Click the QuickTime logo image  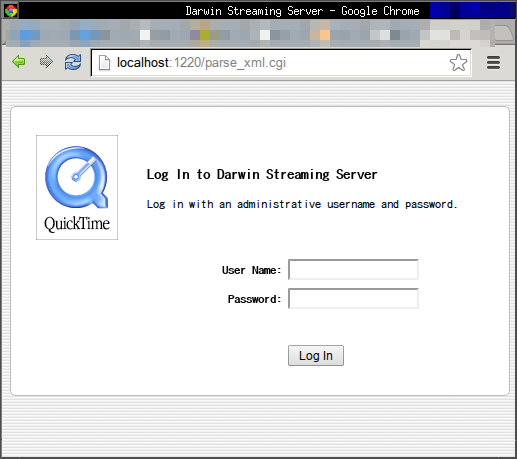tap(77, 187)
